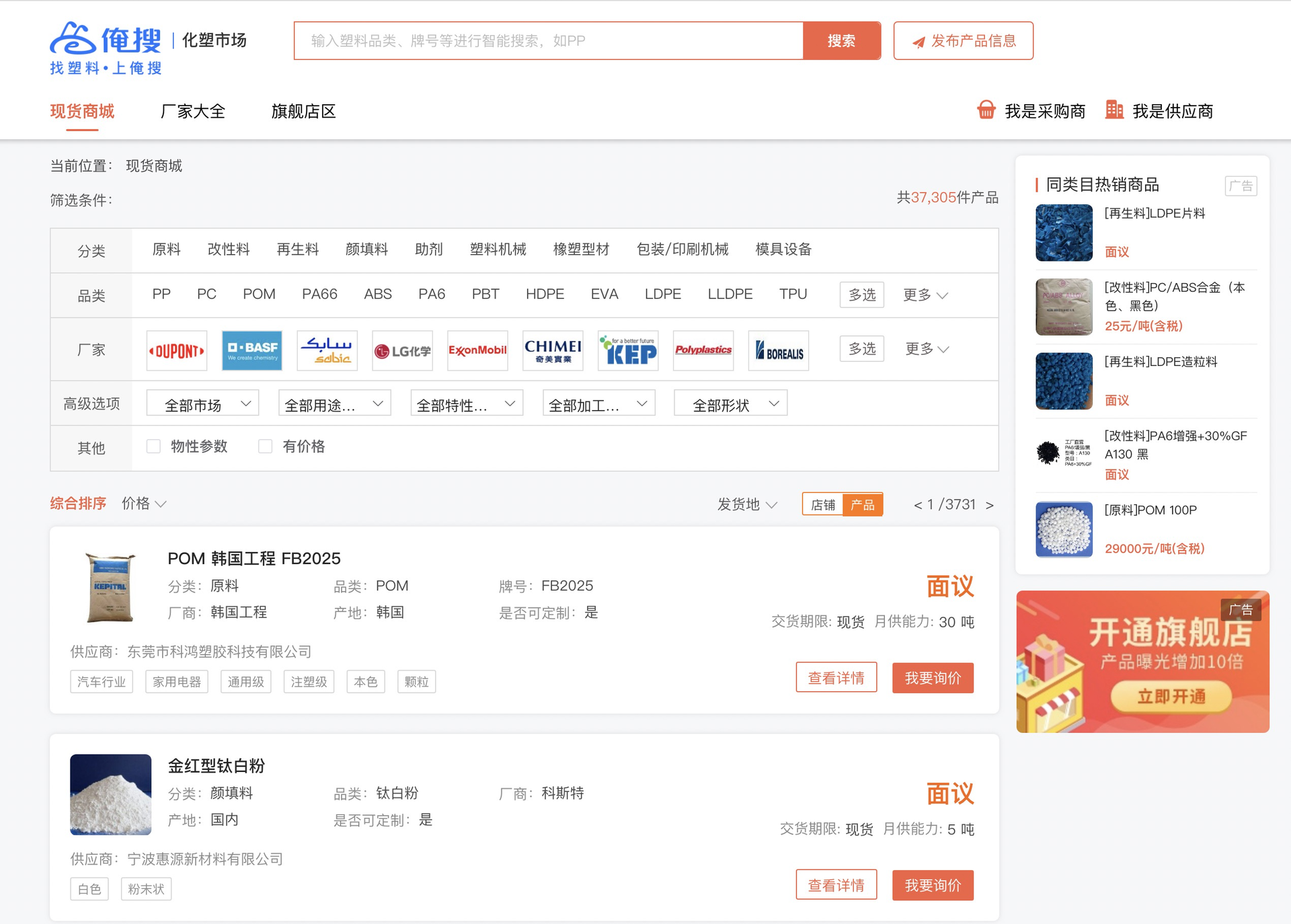Viewport: 1291px width, 924px height.
Task: Open the 全部市场 dropdown
Action: pyautogui.click(x=203, y=404)
